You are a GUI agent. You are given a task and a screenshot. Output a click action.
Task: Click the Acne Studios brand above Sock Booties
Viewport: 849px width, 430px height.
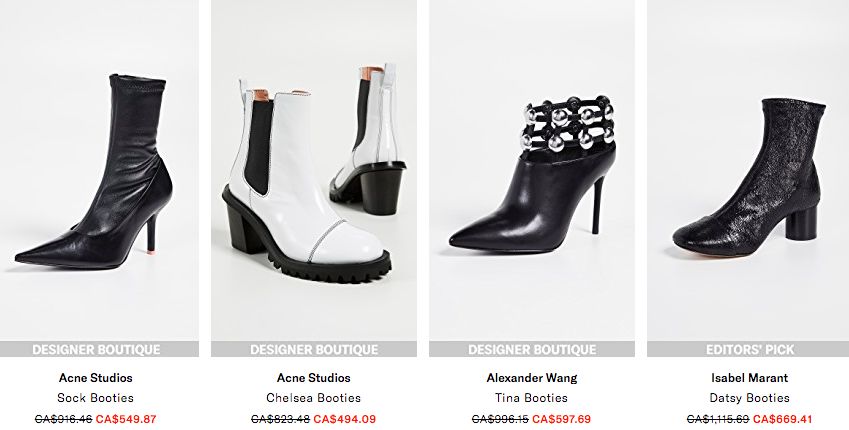click(x=95, y=377)
